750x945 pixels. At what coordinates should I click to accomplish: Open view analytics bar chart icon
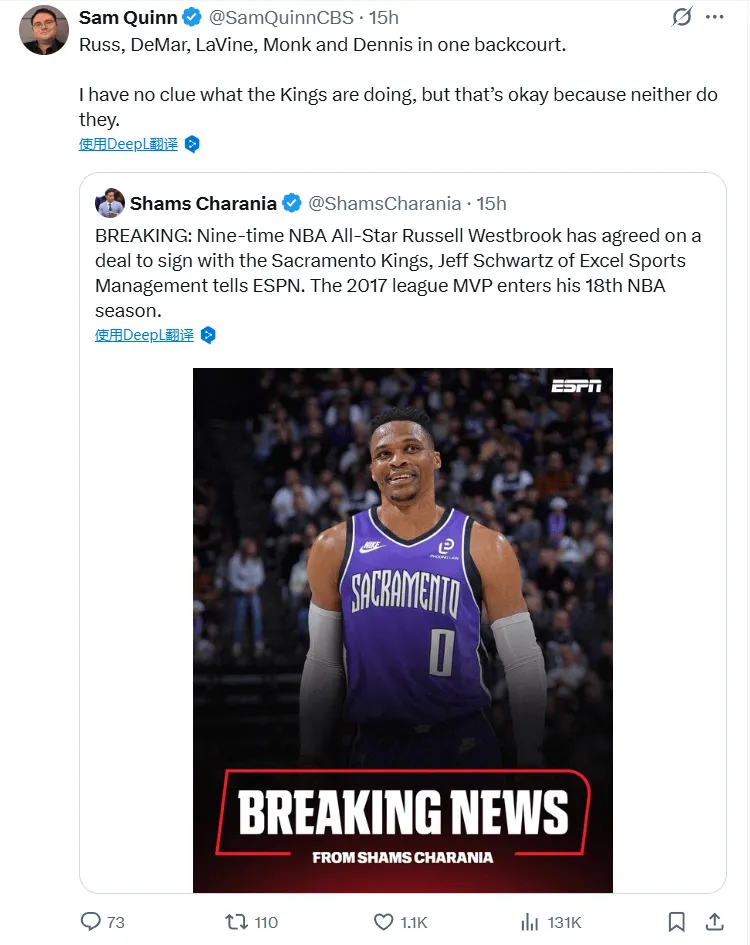point(529,921)
